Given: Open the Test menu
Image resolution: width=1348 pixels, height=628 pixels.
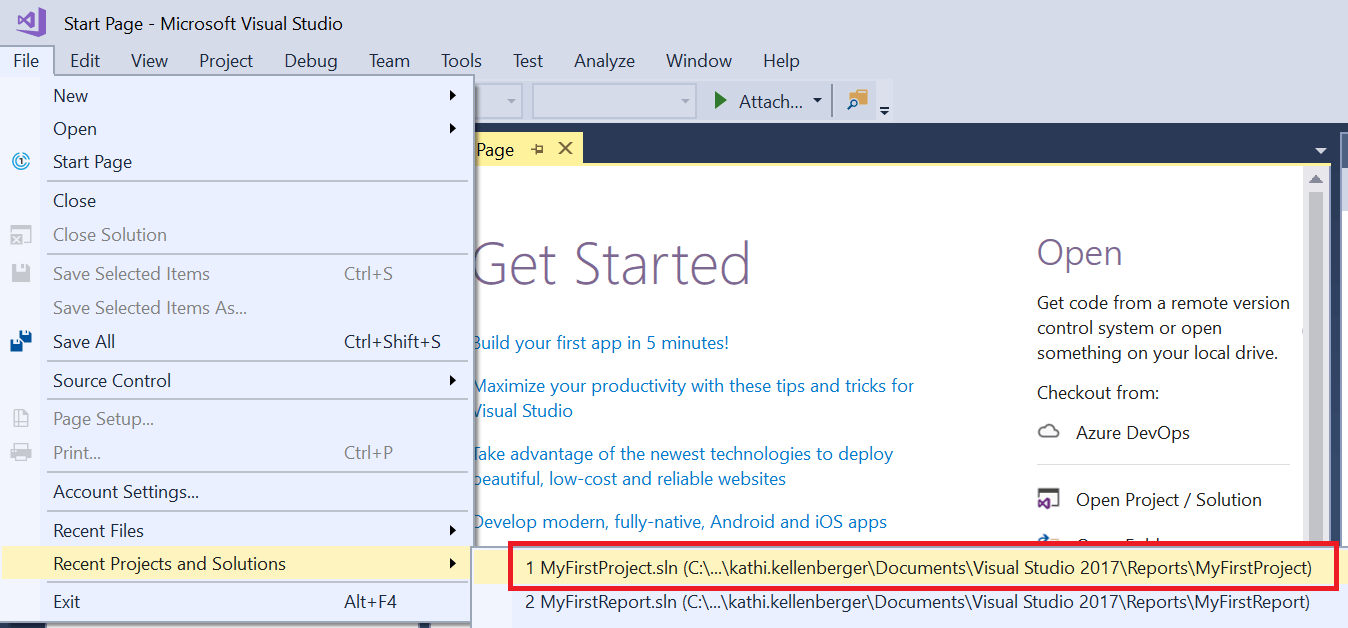Looking at the screenshot, I should pyautogui.click(x=528, y=61).
